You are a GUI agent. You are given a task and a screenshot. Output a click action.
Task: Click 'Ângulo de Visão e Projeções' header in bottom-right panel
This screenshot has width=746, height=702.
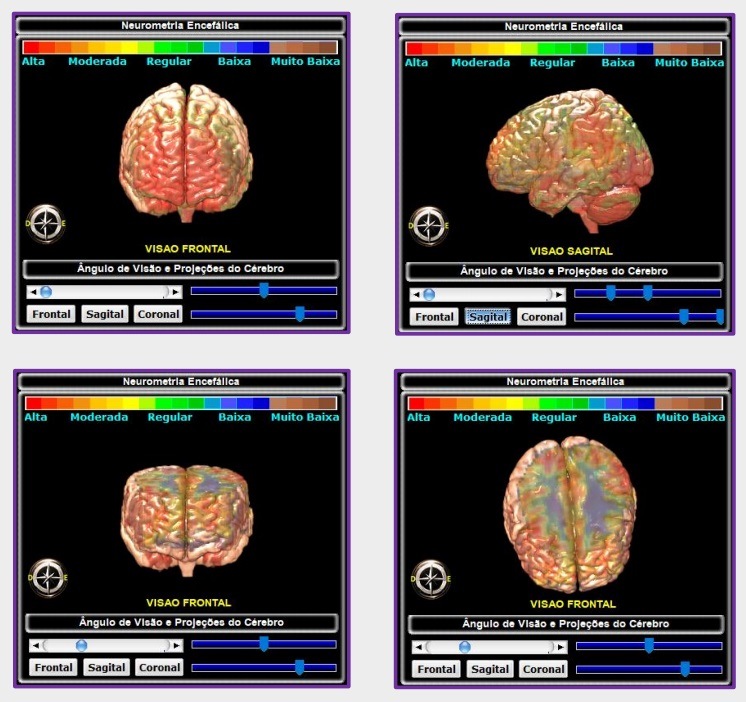(566, 624)
